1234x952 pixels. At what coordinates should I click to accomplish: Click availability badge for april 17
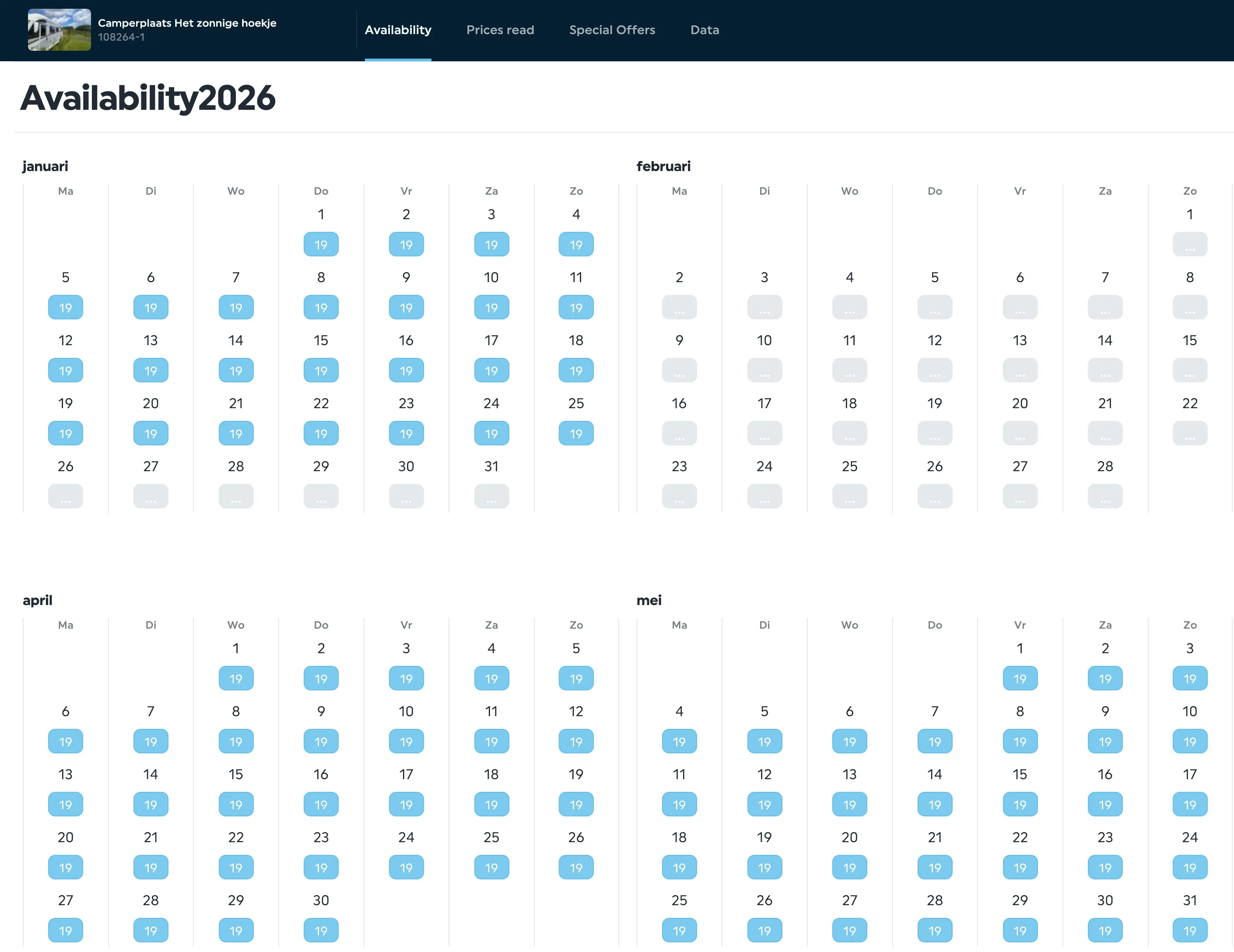pos(406,805)
